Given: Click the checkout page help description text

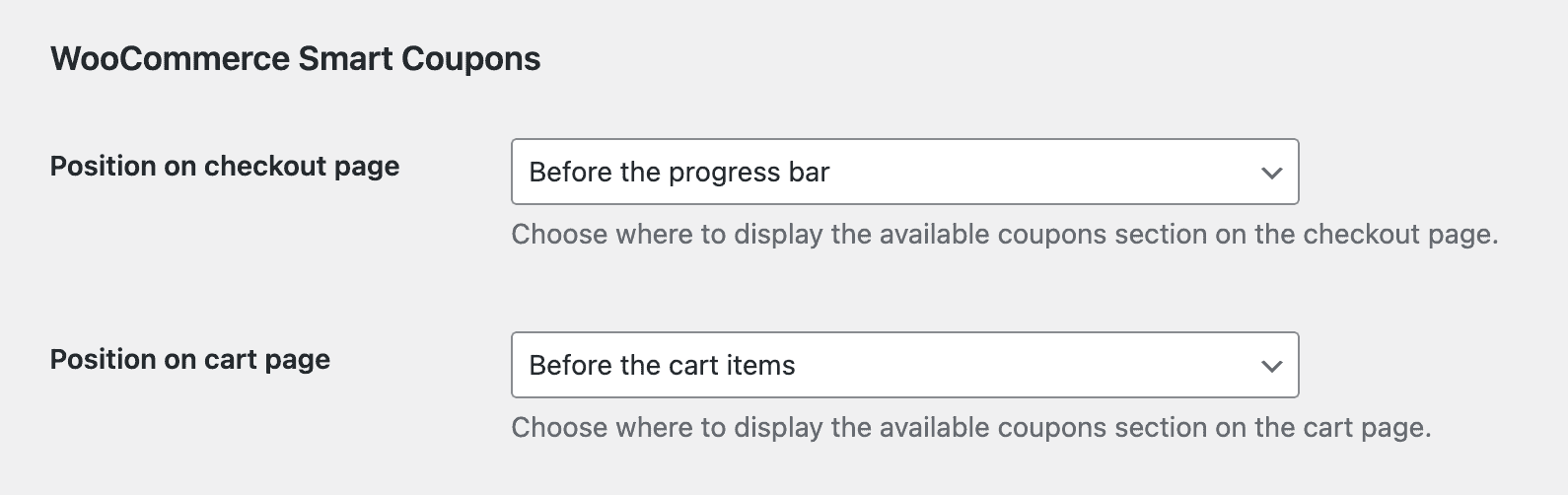Looking at the screenshot, I should 1004,235.
